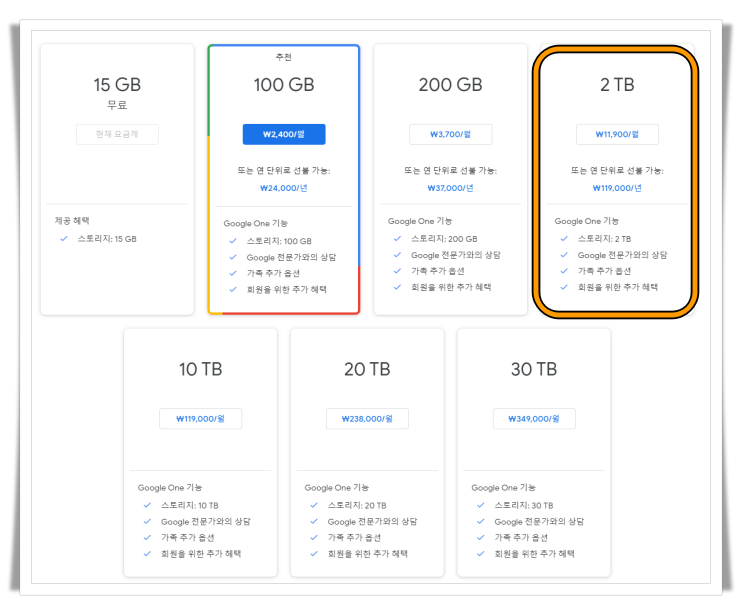The image size is (742, 615).
Task: Click the 10 TB plan title
Action: [x=201, y=369]
